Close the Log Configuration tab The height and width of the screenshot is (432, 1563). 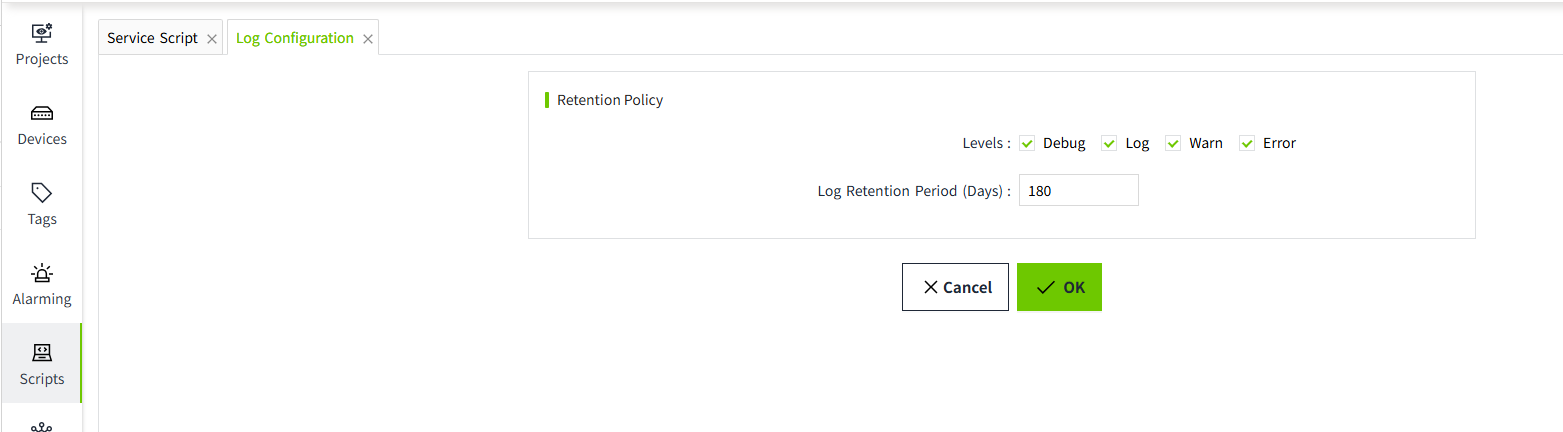[368, 39]
